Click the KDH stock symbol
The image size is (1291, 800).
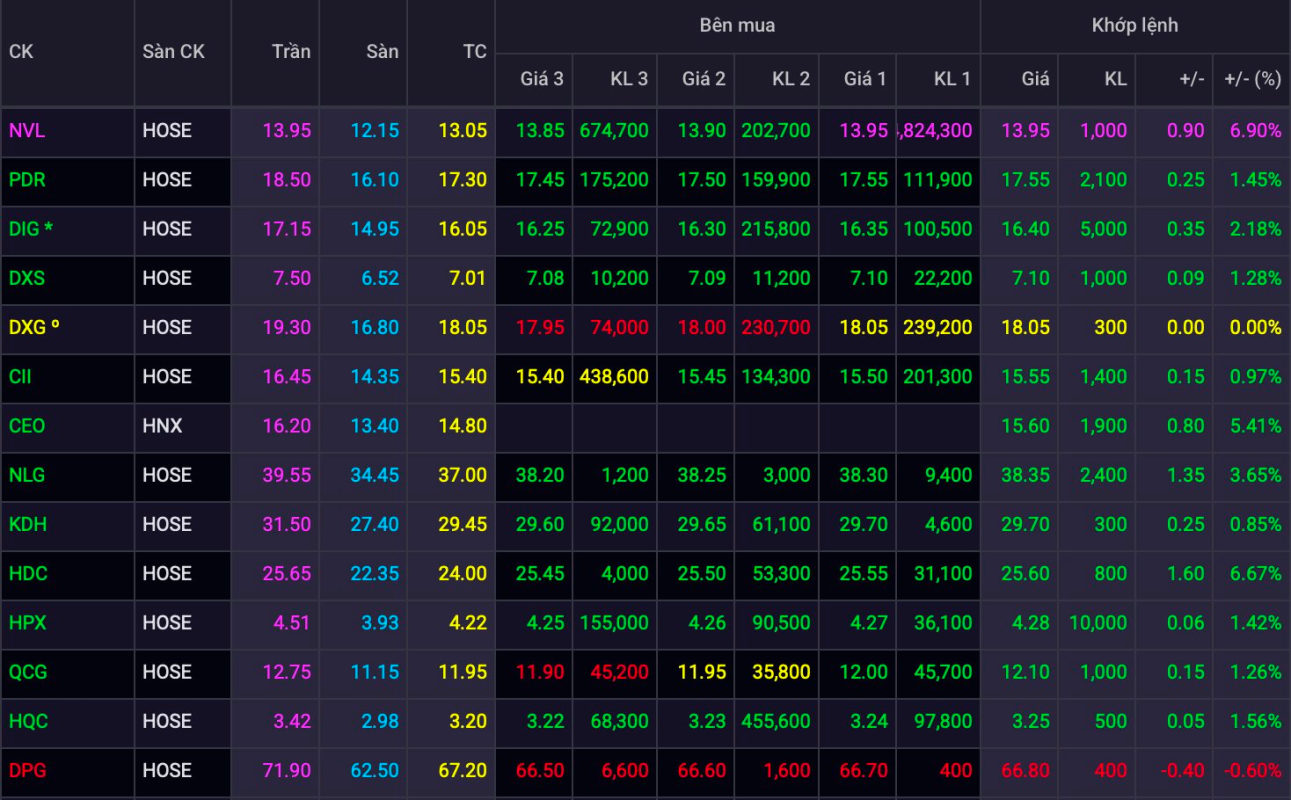point(28,524)
